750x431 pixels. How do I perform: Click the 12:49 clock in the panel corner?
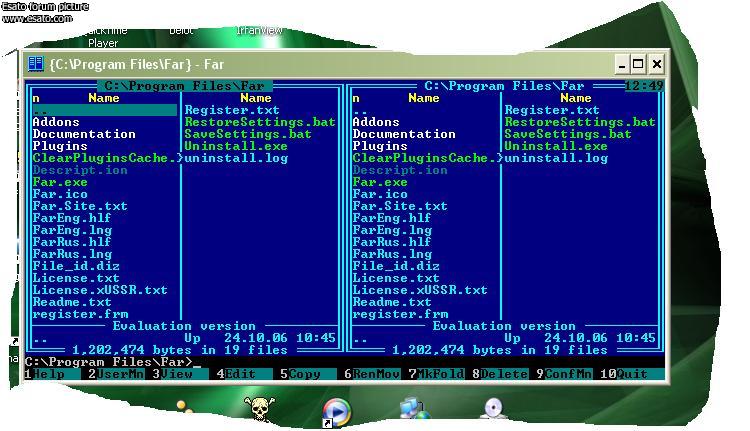tap(644, 86)
